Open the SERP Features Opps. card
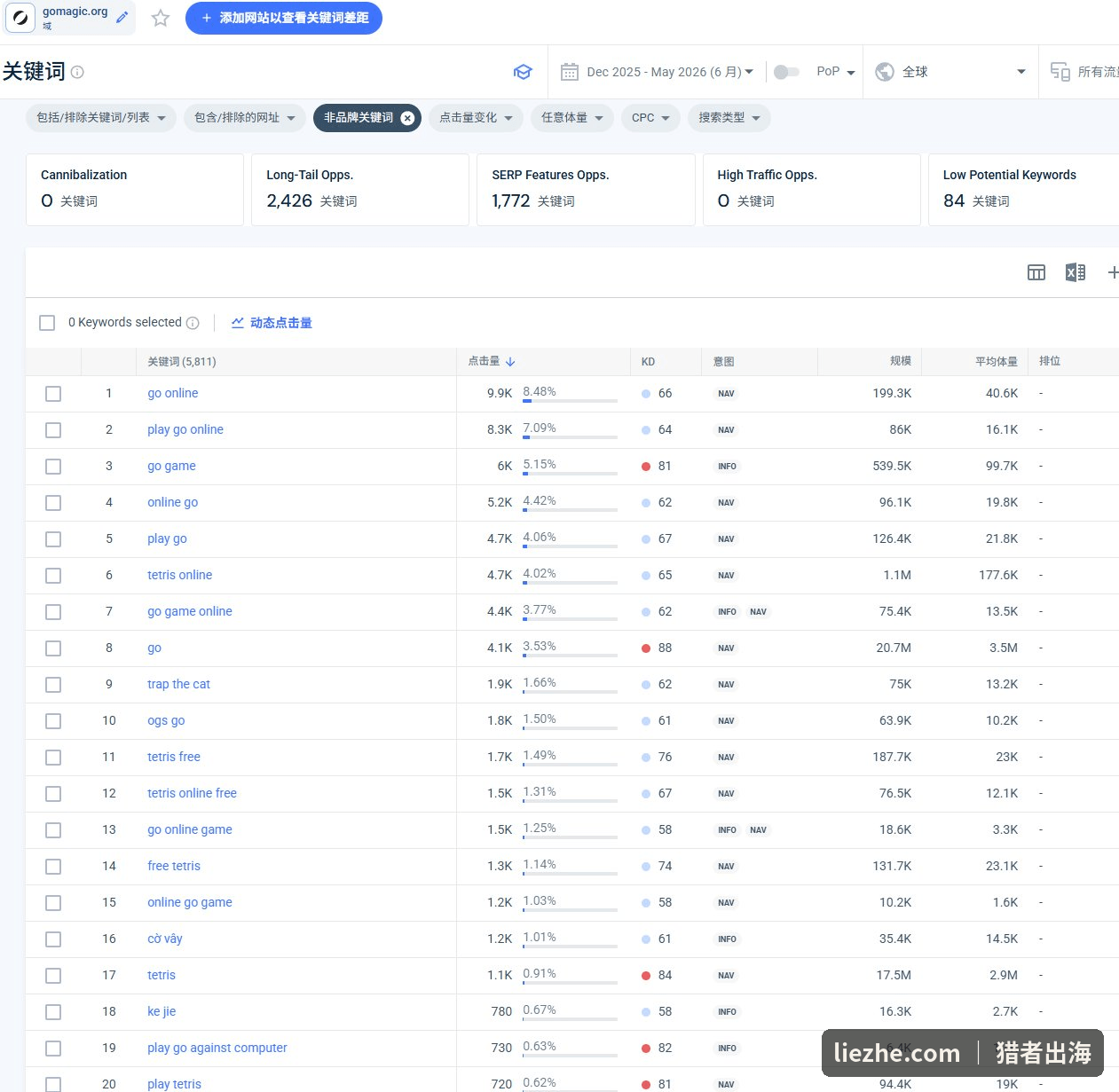 586,190
